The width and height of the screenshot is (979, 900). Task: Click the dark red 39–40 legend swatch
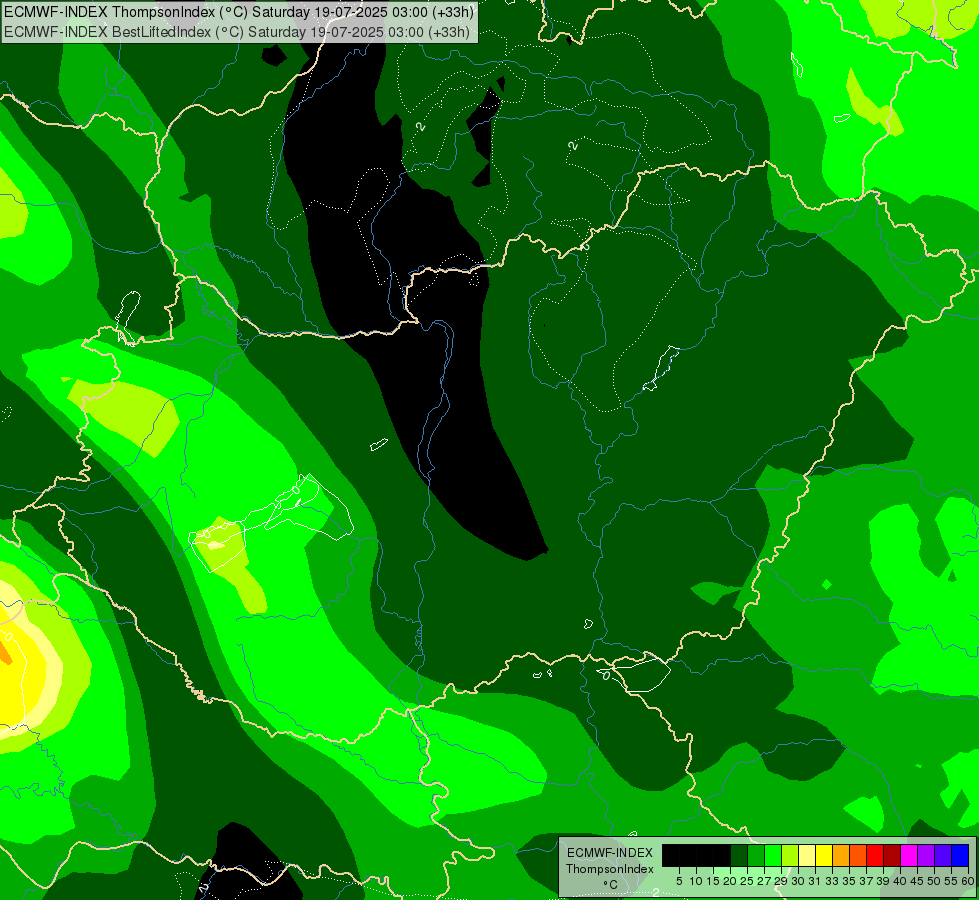pos(892,855)
